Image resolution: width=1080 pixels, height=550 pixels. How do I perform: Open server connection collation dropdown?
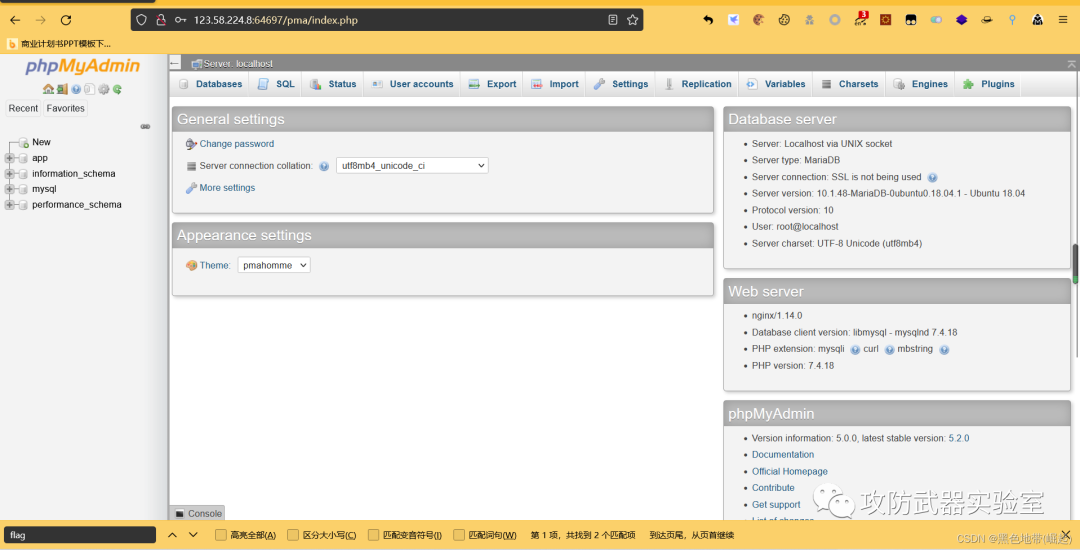pyautogui.click(x=412, y=166)
